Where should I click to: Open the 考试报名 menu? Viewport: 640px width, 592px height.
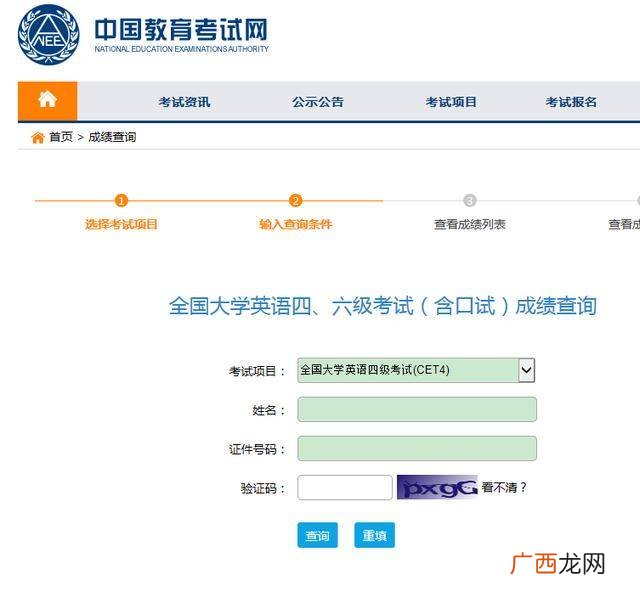click(x=571, y=102)
